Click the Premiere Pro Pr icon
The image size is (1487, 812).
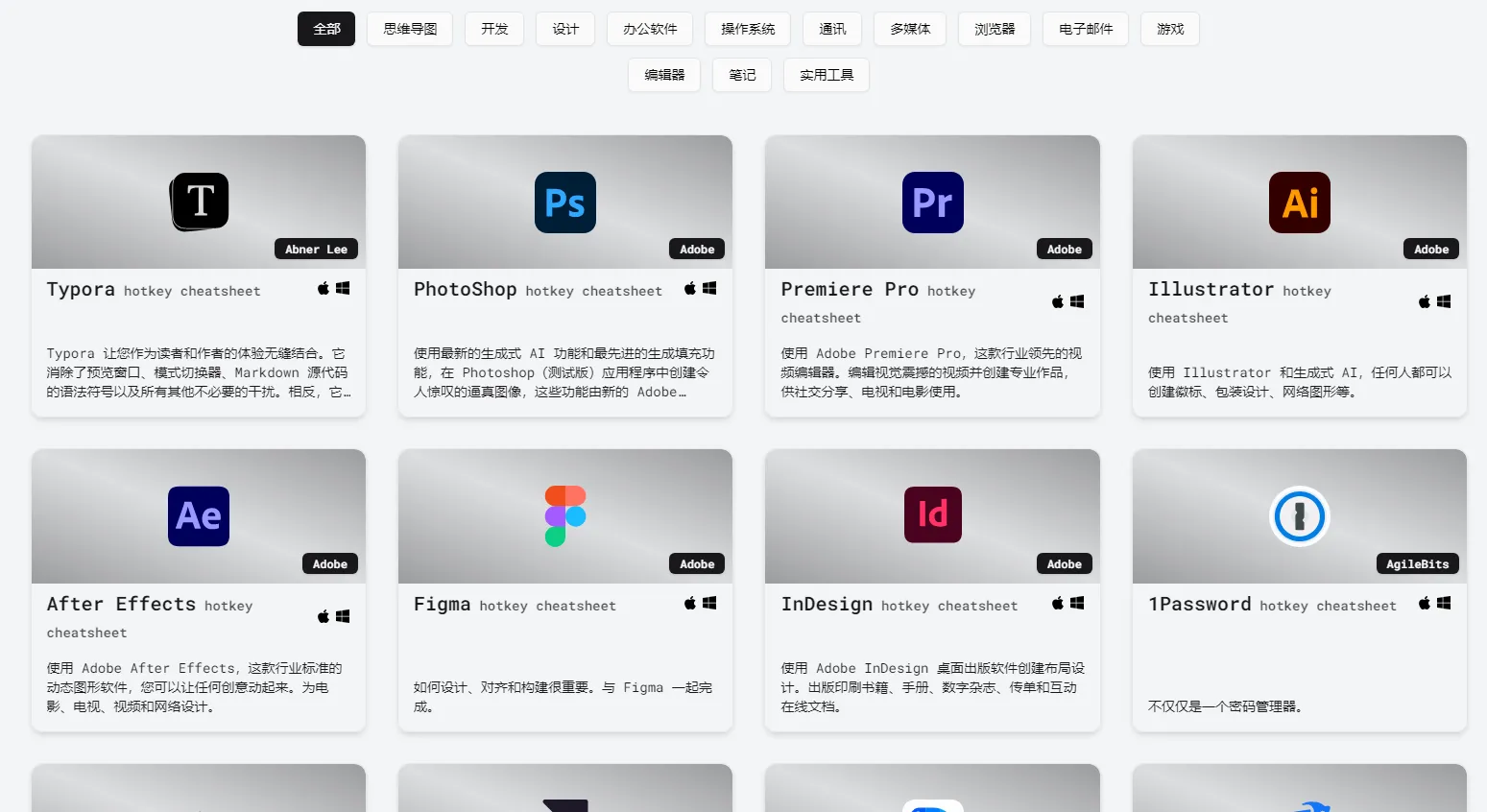[x=933, y=203]
